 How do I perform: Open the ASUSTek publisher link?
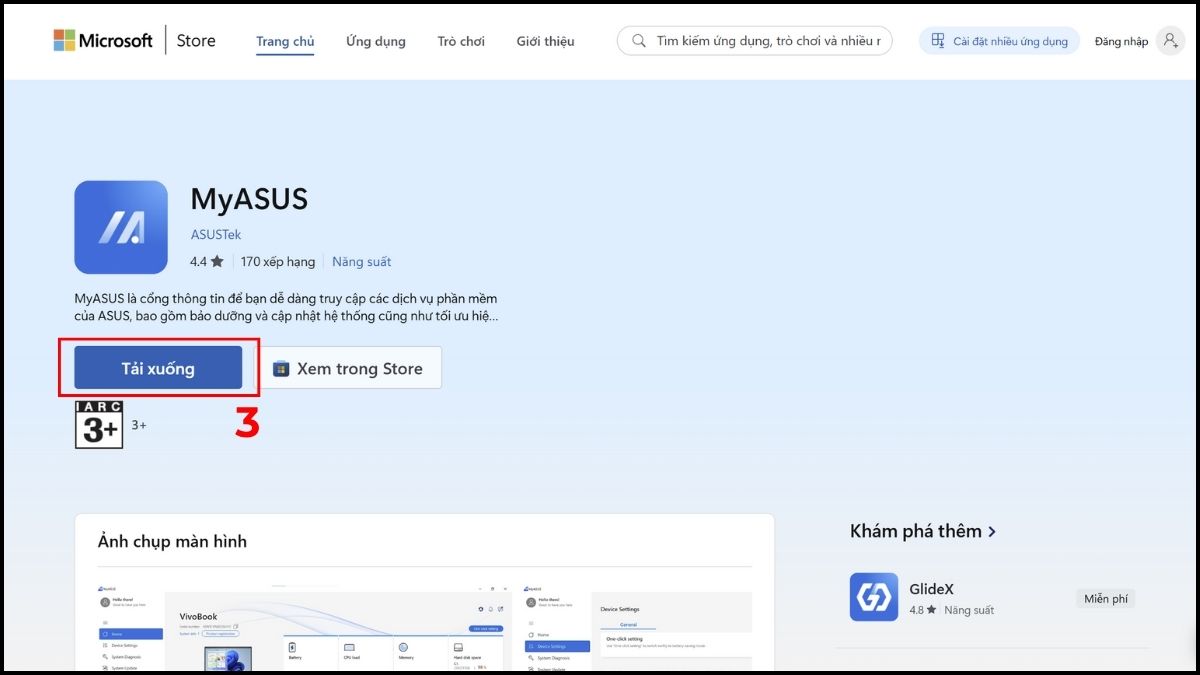click(x=216, y=235)
